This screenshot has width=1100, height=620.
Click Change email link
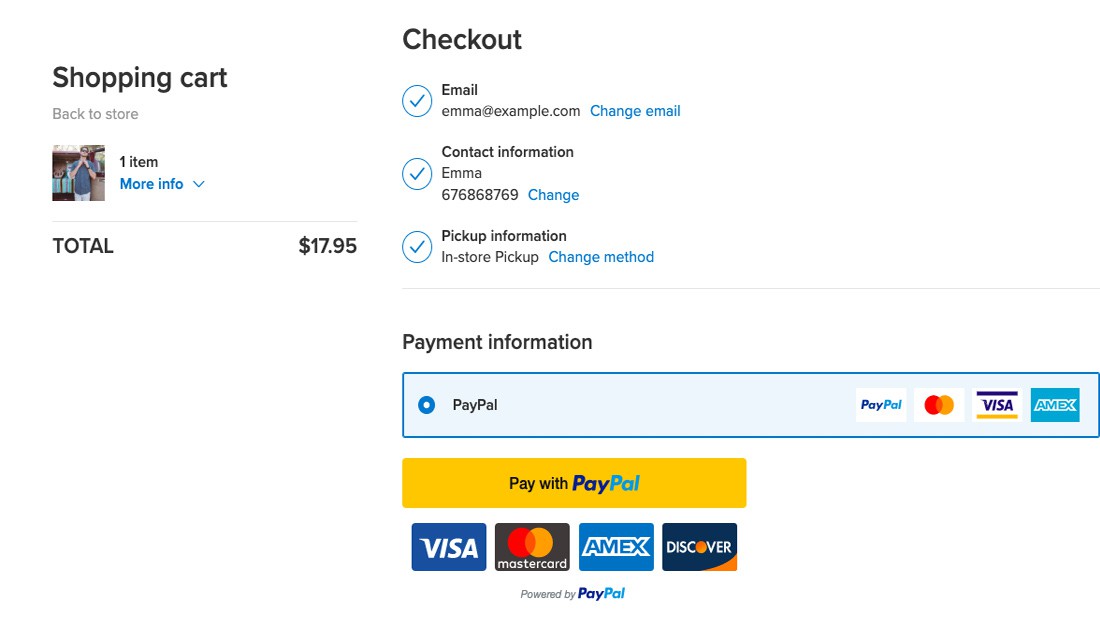(x=635, y=111)
